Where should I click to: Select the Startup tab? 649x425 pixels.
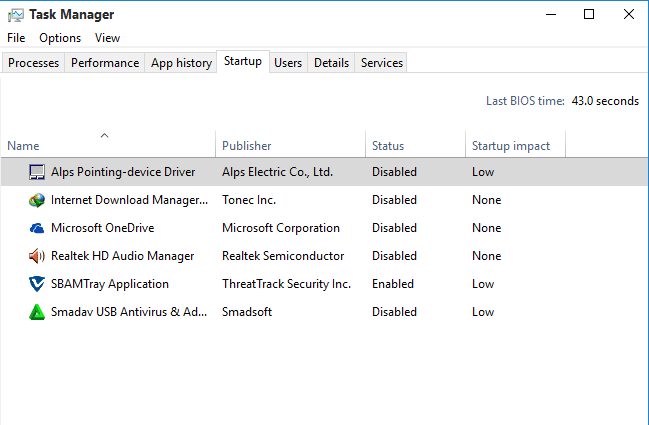243,61
